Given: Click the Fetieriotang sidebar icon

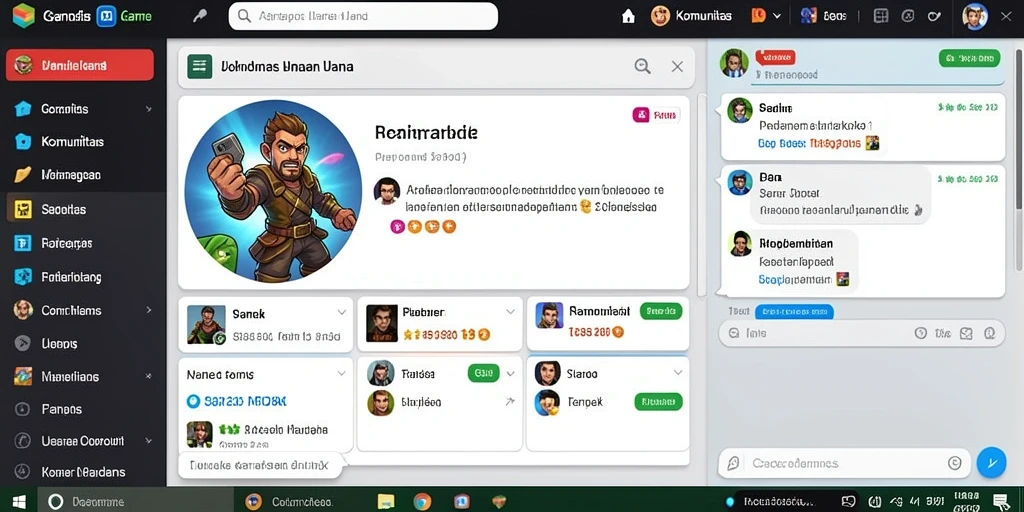Looking at the screenshot, I should 23,277.
